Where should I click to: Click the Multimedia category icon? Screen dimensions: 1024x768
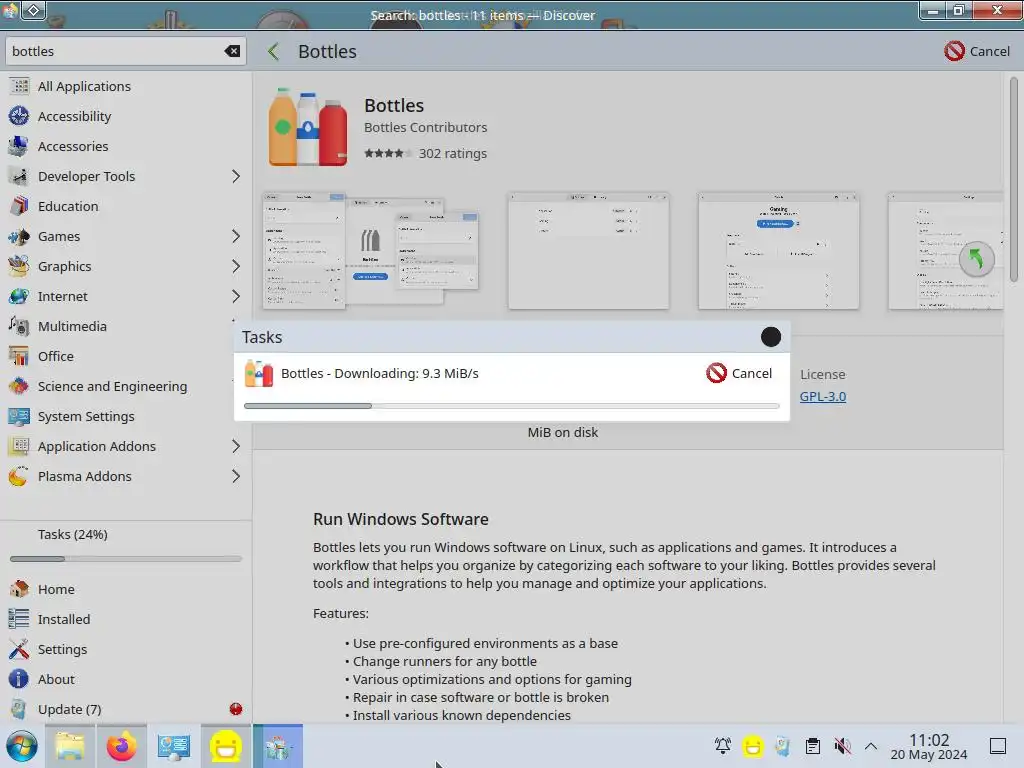(x=19, y=327)
